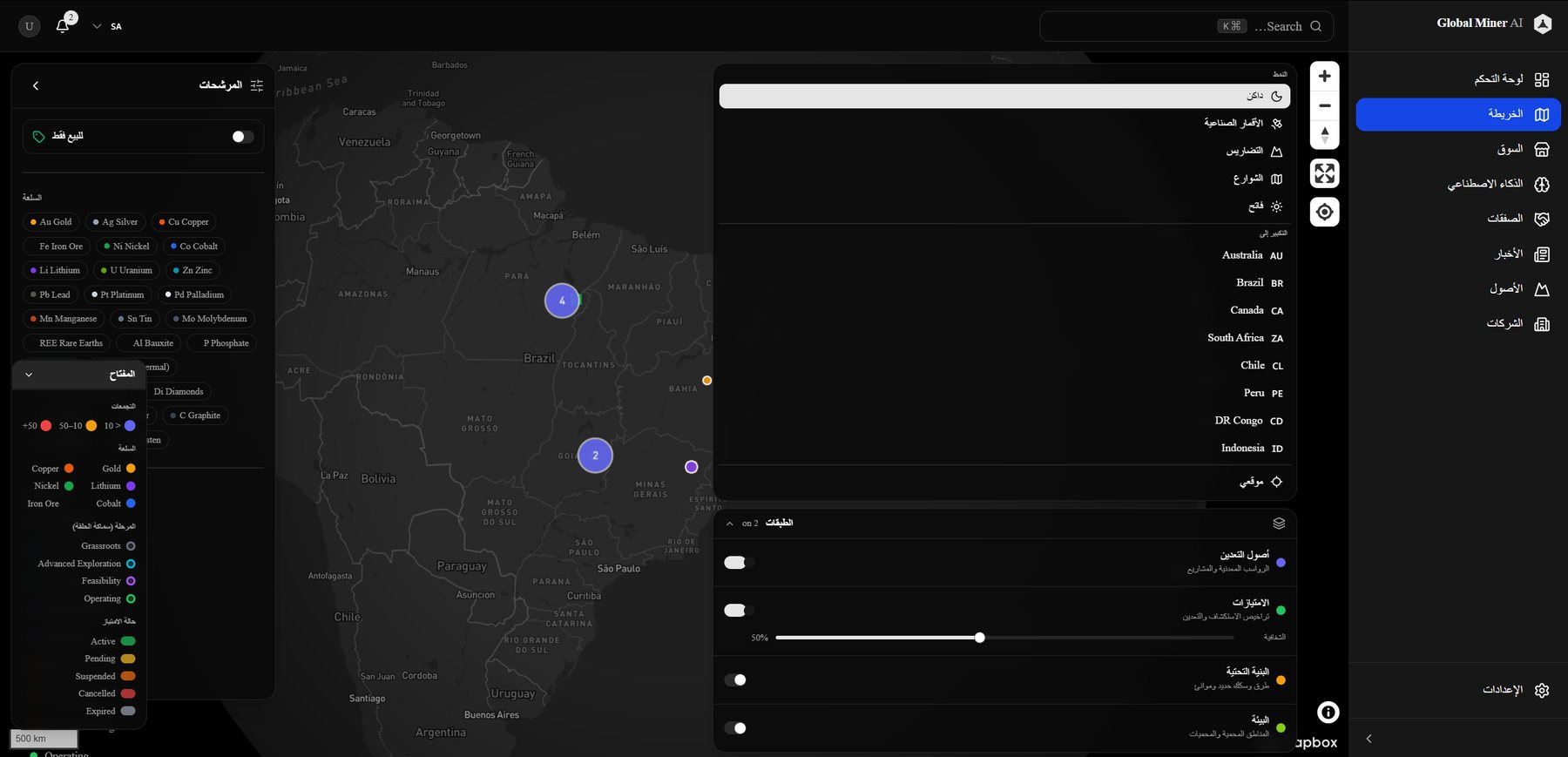
Task: Open الأصول assets page
Action: click(1458, 288)
